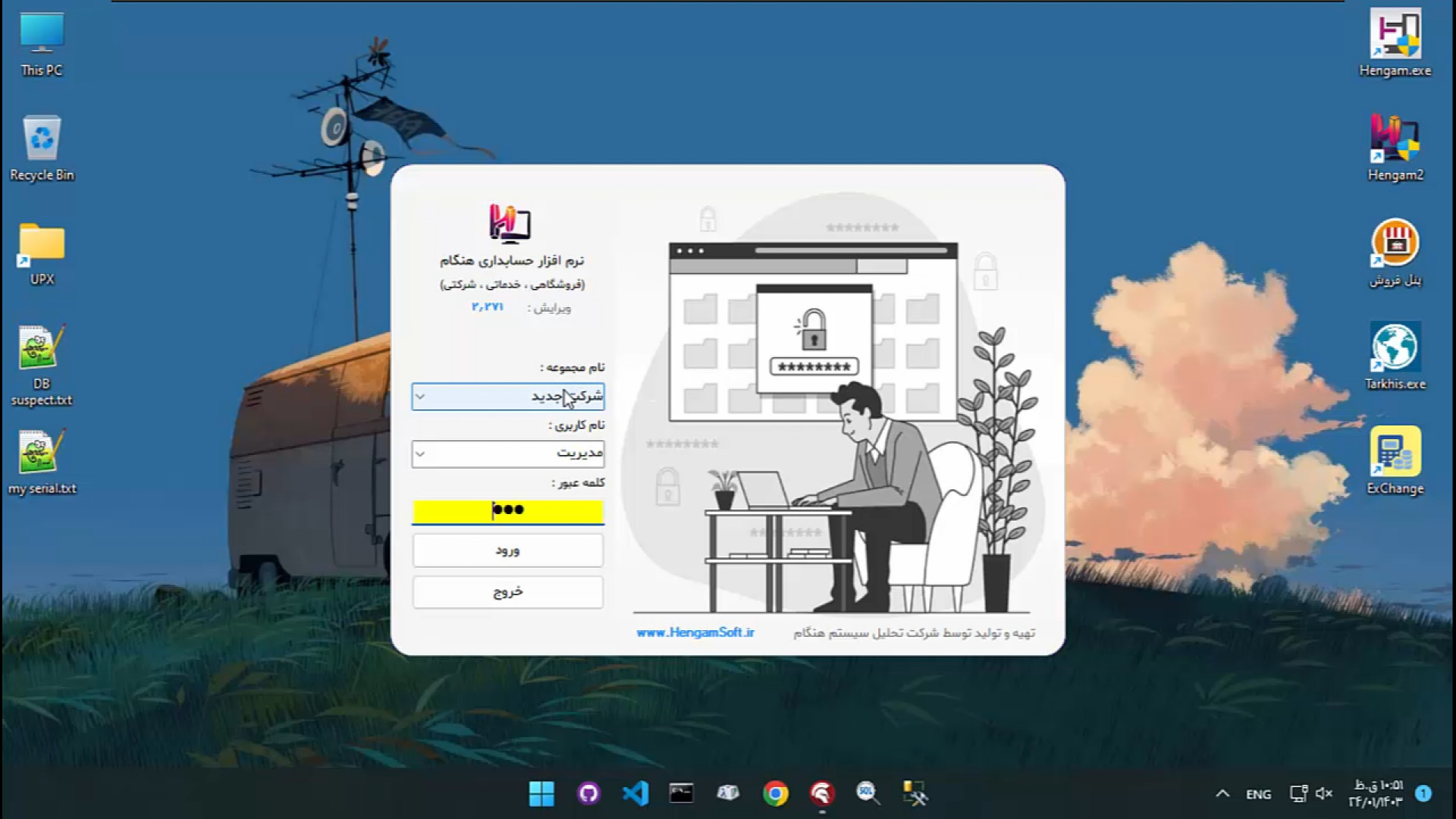
Task: Open the notification badge in tray
Action: pyautogui.click(x=1423, y=794)
